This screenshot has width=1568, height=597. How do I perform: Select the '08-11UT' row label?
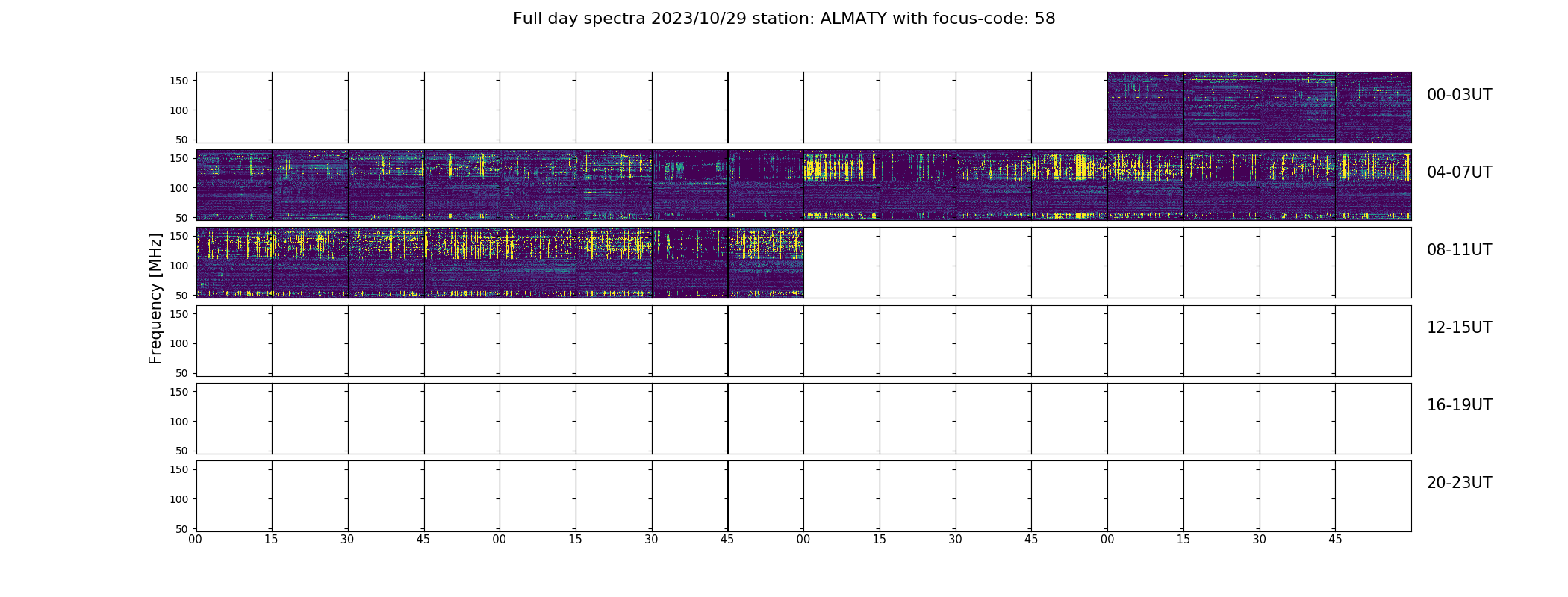(1459, 250)
